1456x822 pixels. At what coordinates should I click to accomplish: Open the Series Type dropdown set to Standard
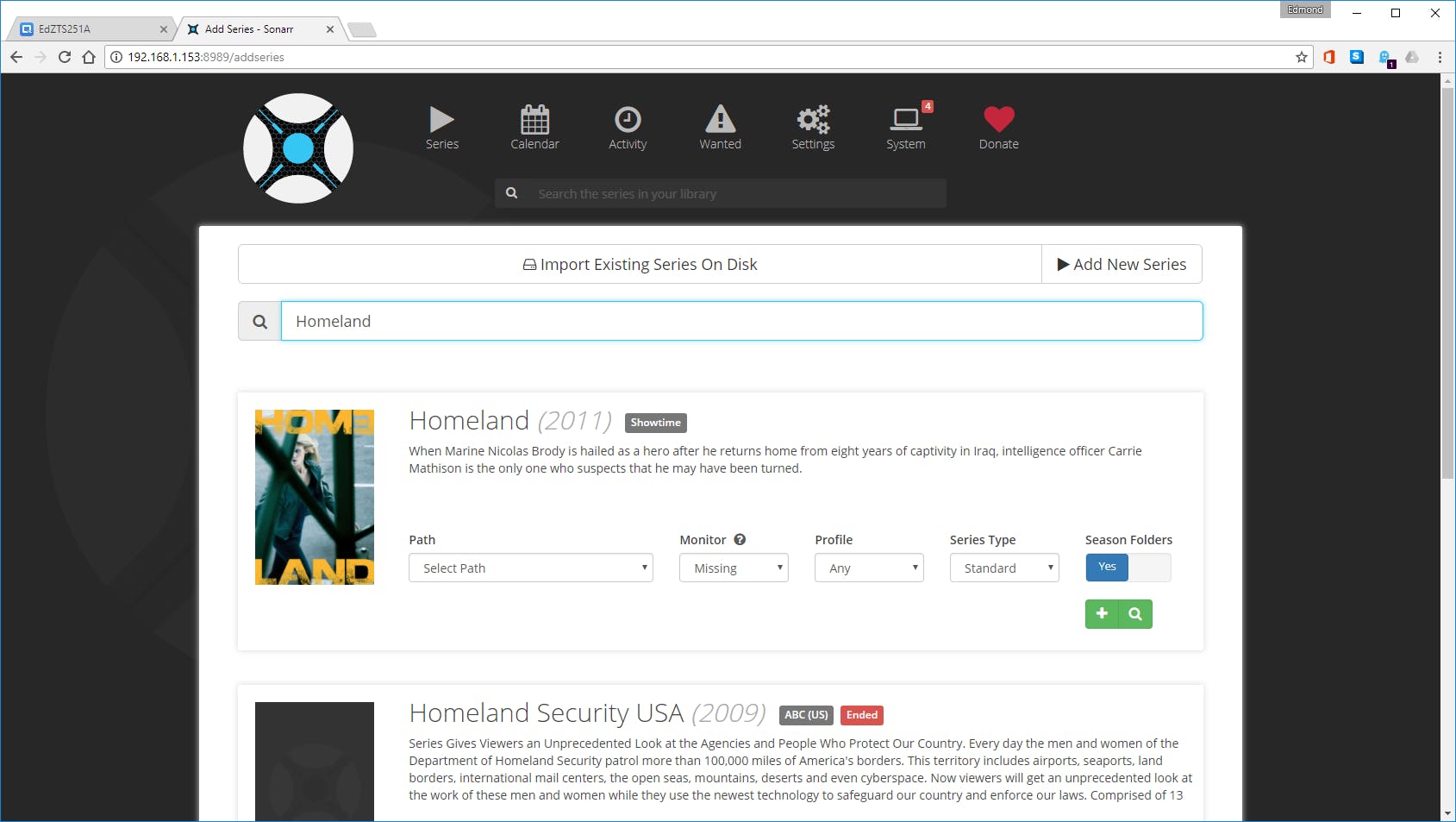[1004, 568]
